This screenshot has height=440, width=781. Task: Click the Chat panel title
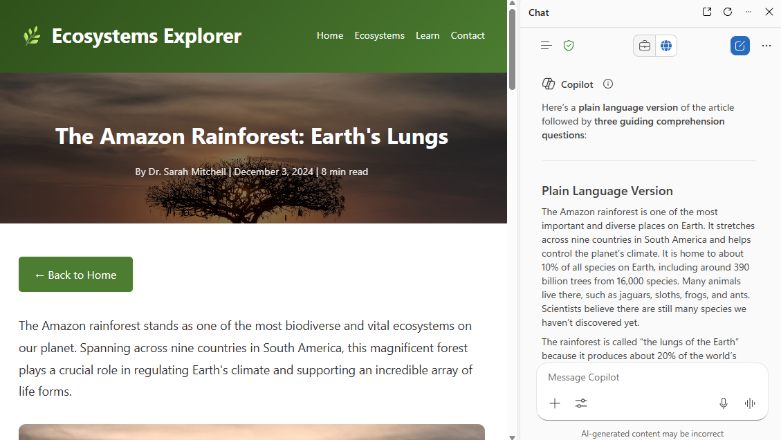coord(538,12)
